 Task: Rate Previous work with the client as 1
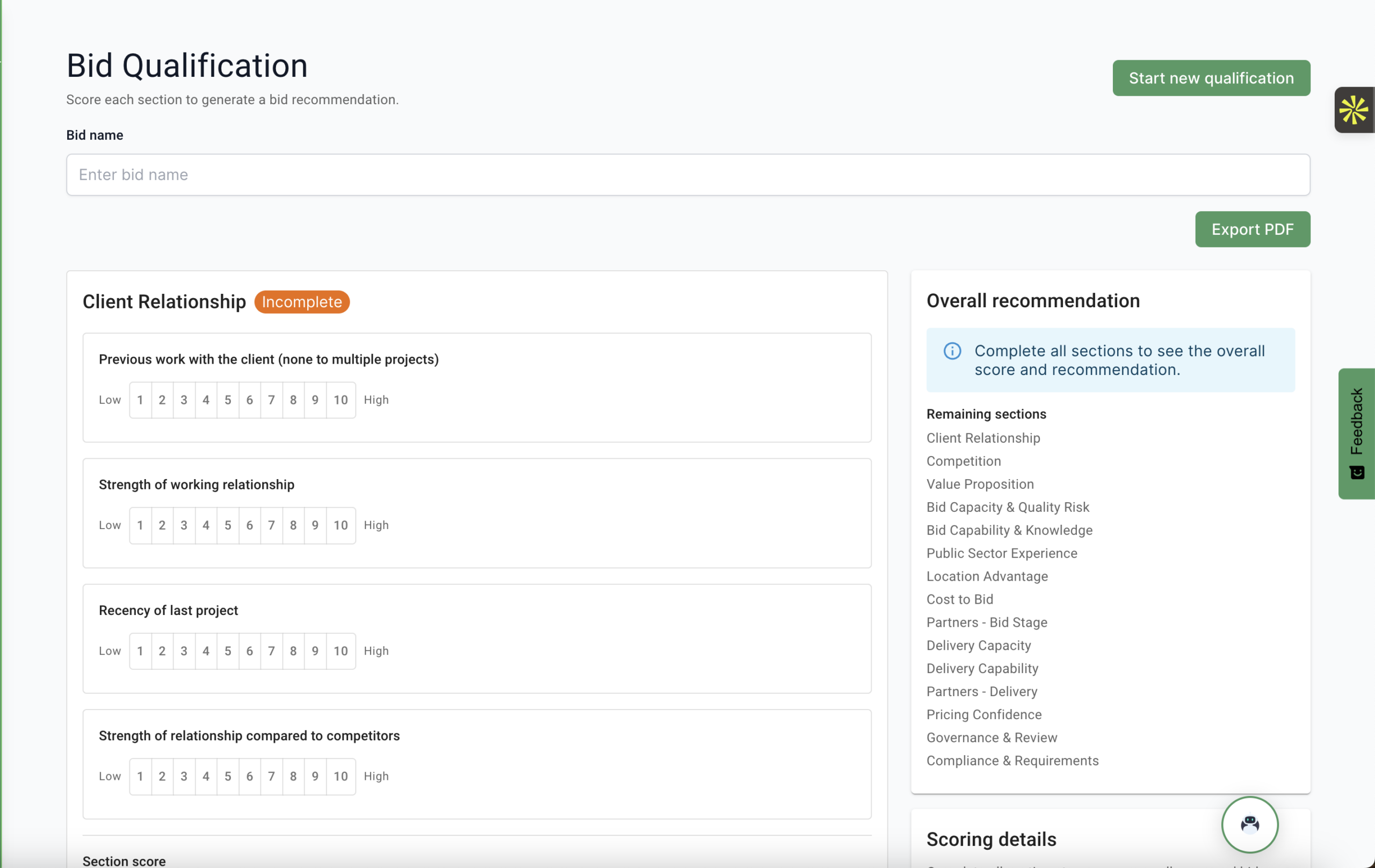pos(140,400)
